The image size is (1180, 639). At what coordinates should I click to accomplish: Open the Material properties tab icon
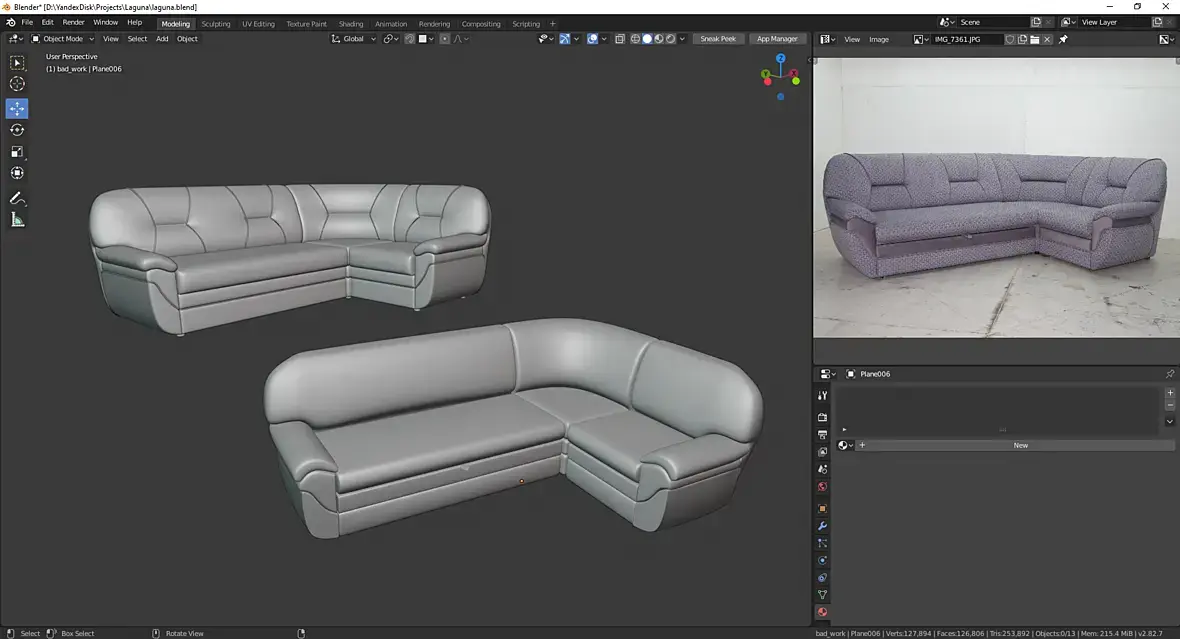[822, 612]
